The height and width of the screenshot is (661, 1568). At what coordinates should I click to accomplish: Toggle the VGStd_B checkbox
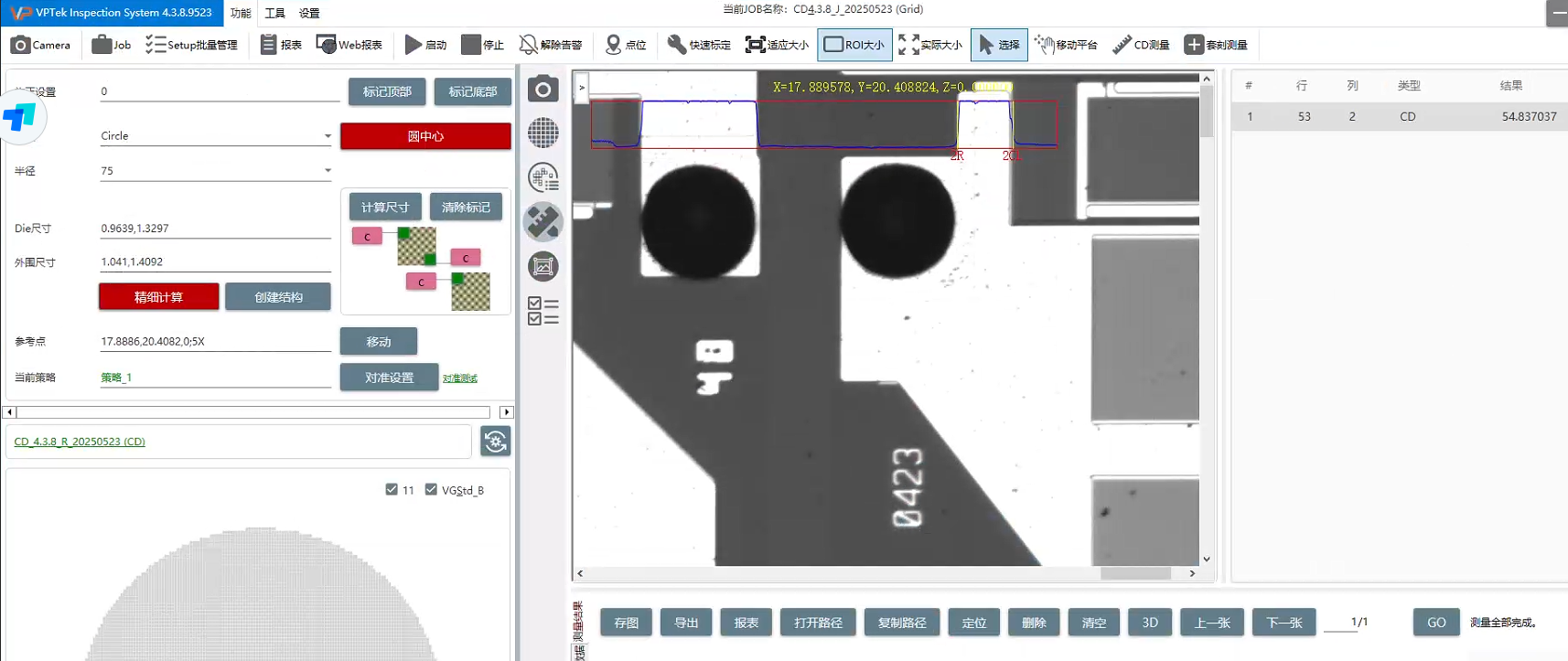tap(431, 489)
